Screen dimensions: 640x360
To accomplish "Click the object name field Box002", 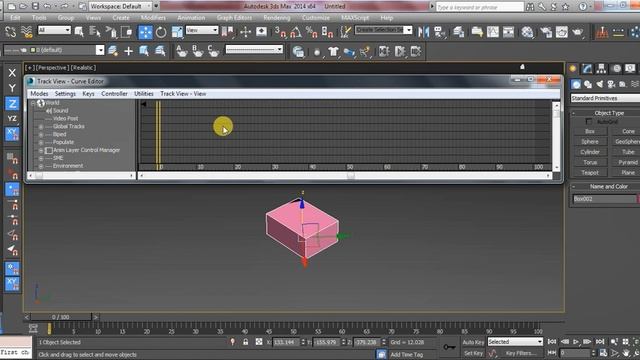I will coord(604,199).
